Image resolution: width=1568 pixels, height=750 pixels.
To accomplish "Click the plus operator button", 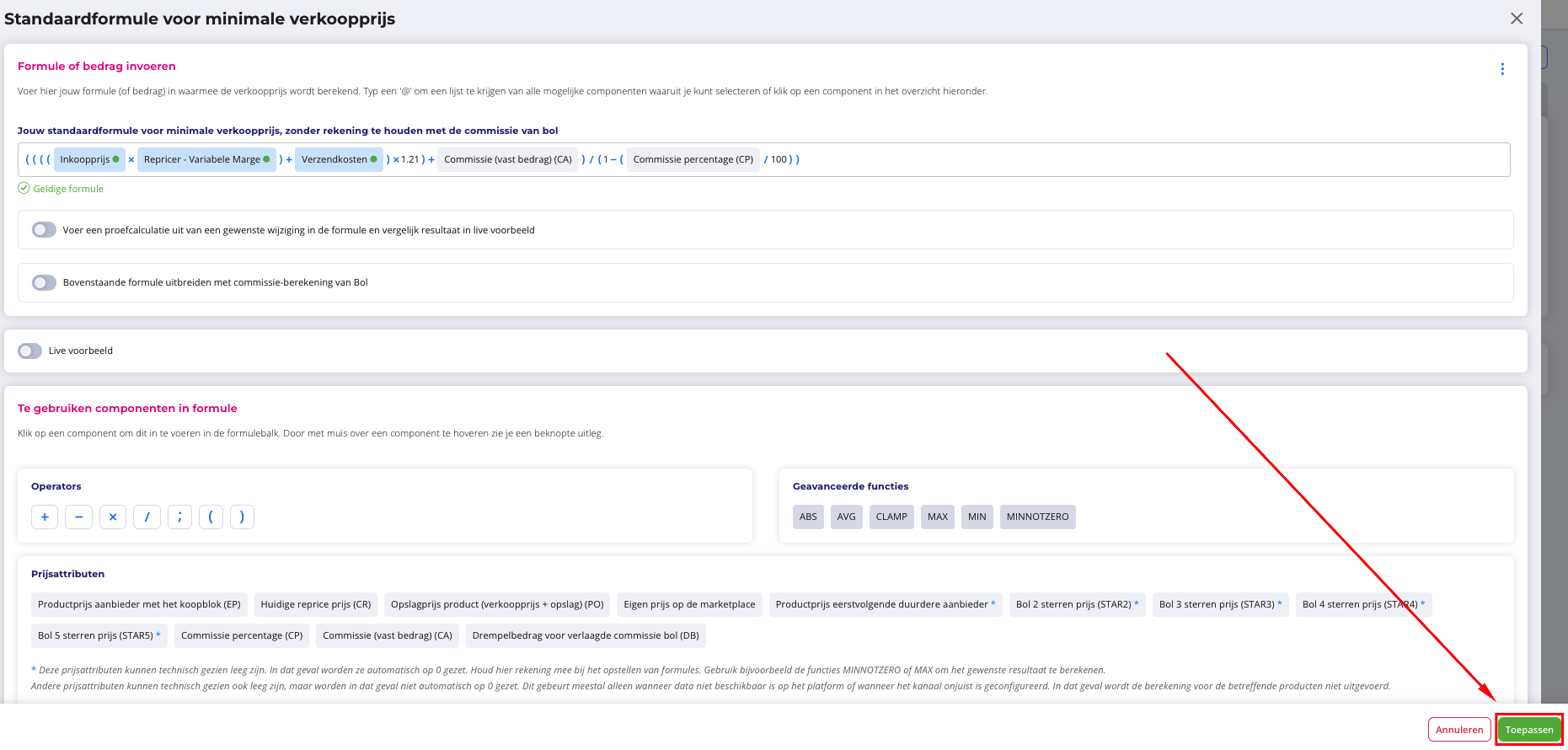I will point(45,517).
